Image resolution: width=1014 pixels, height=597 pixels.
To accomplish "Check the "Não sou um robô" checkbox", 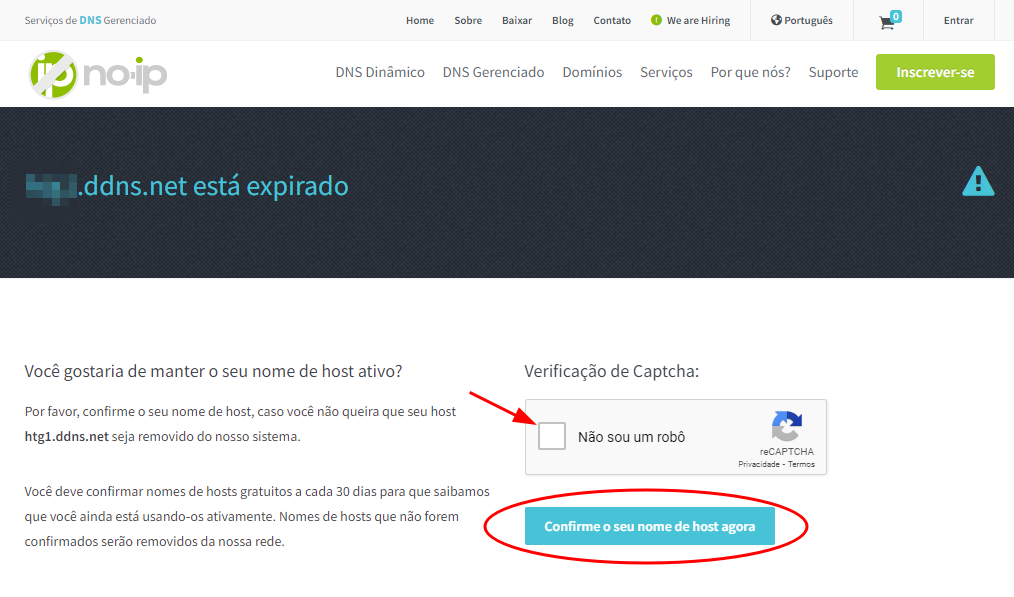I will 552,436.
